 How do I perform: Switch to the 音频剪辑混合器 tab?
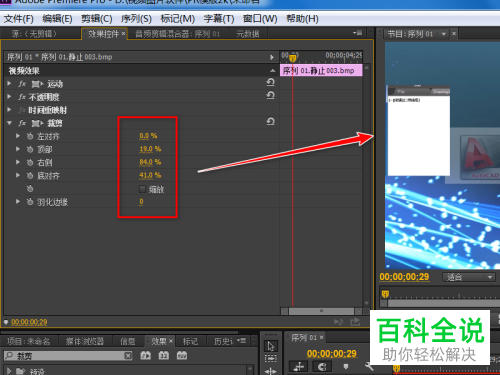[x=178, y=34]
